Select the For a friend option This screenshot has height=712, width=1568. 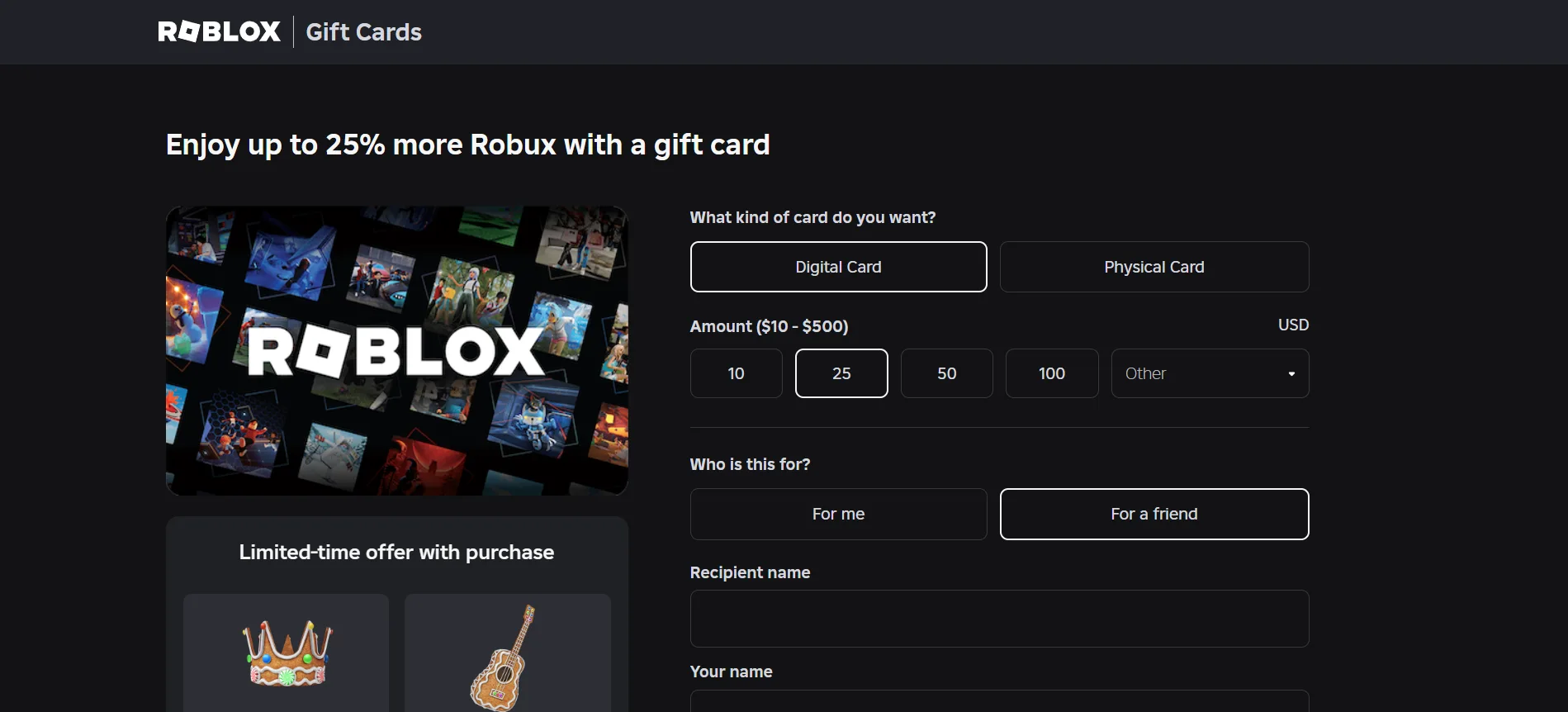1153,514
